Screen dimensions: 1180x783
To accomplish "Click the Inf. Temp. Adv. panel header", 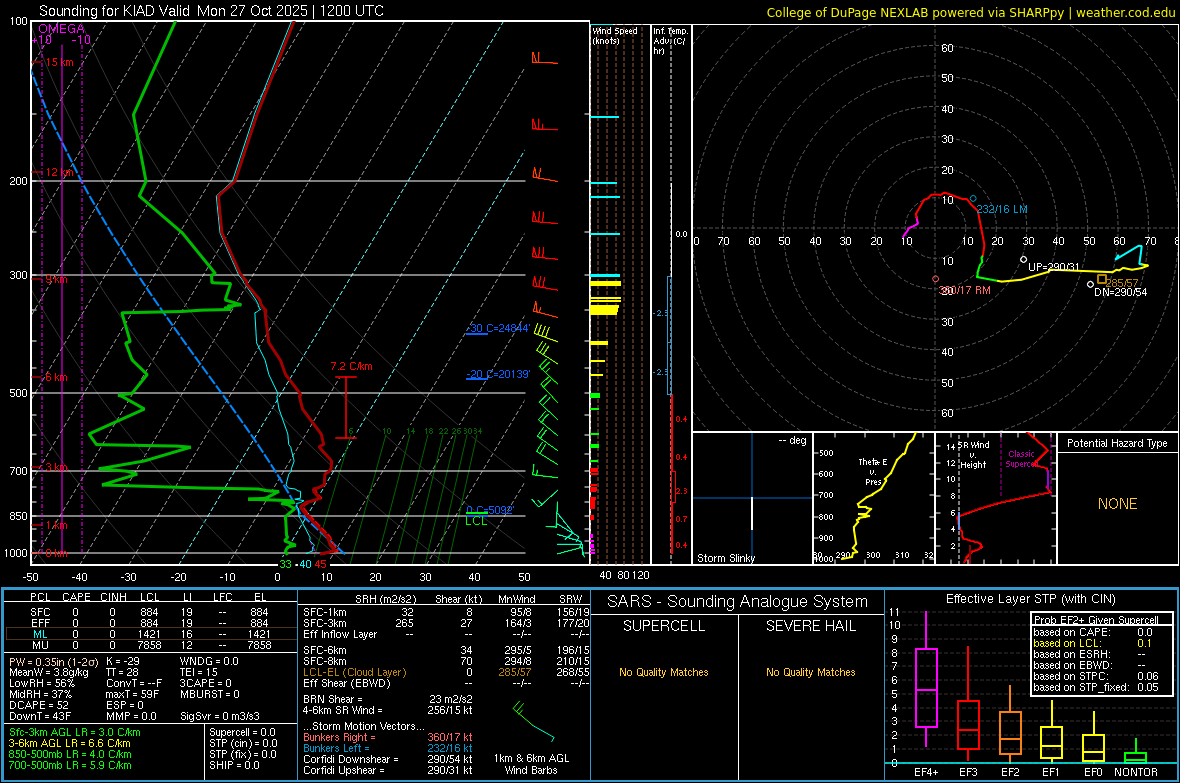I will click(670, 41).
